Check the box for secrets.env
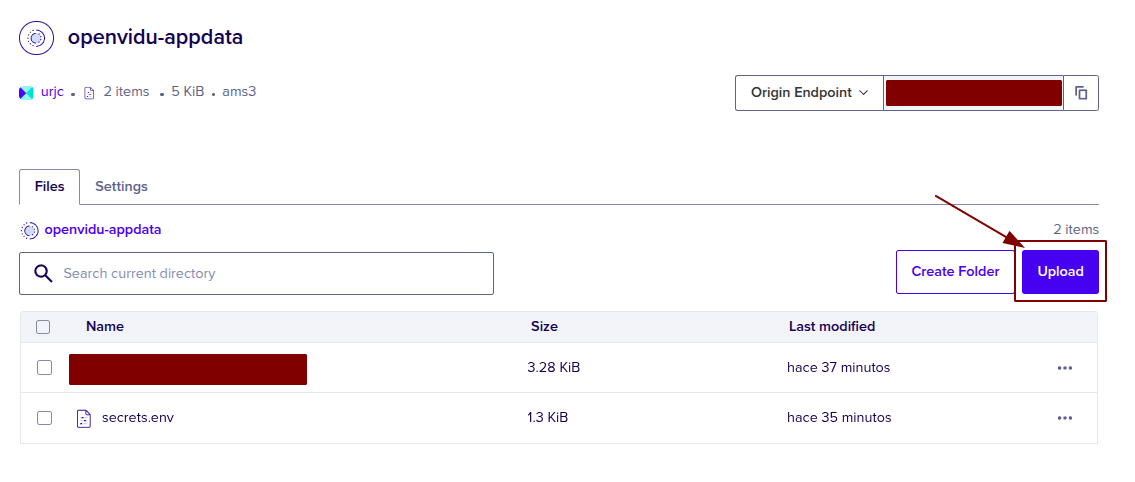This screenshot has width=1135, height=482. (44, 418)
